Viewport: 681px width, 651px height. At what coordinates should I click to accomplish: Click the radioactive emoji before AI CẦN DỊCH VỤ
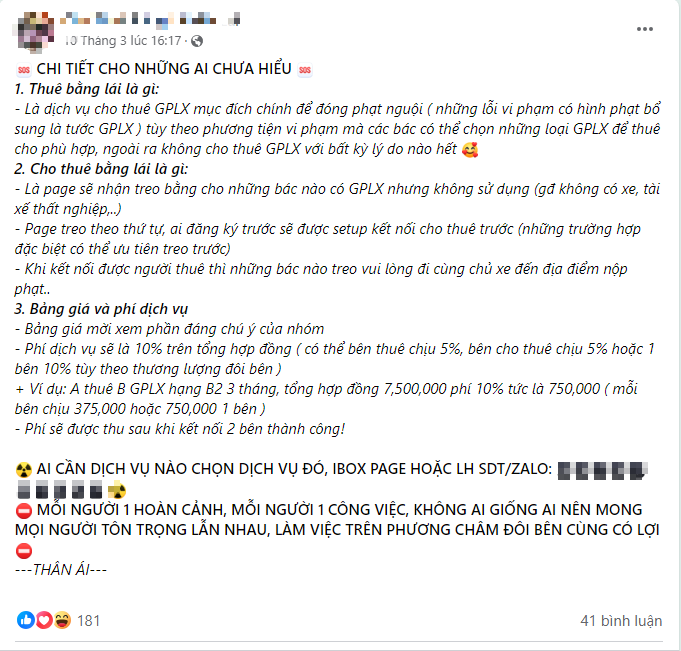pyautogui.click(x=24, y=470)
